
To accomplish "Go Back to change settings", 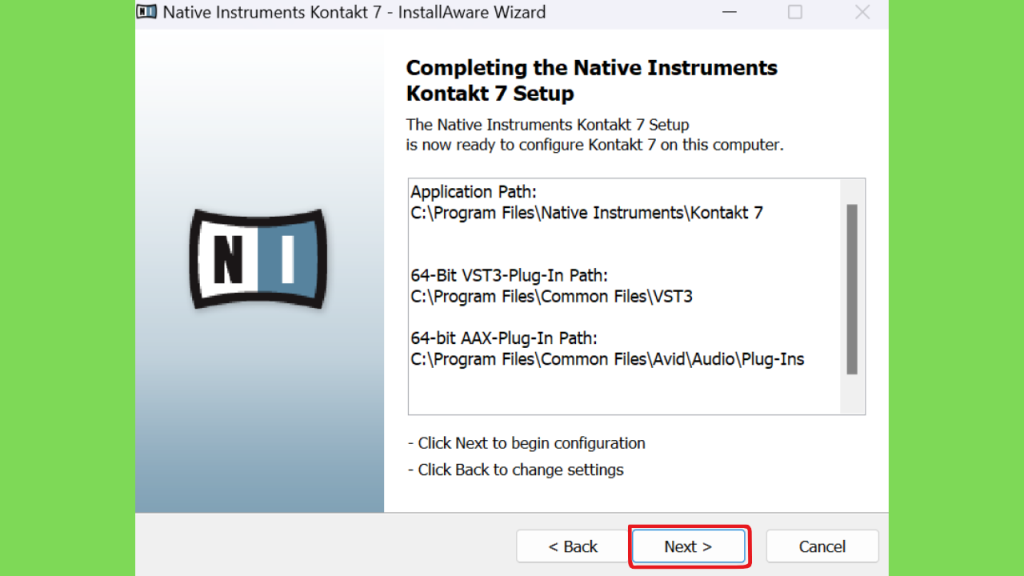I will pyautogui.click(x=573, y=546).
